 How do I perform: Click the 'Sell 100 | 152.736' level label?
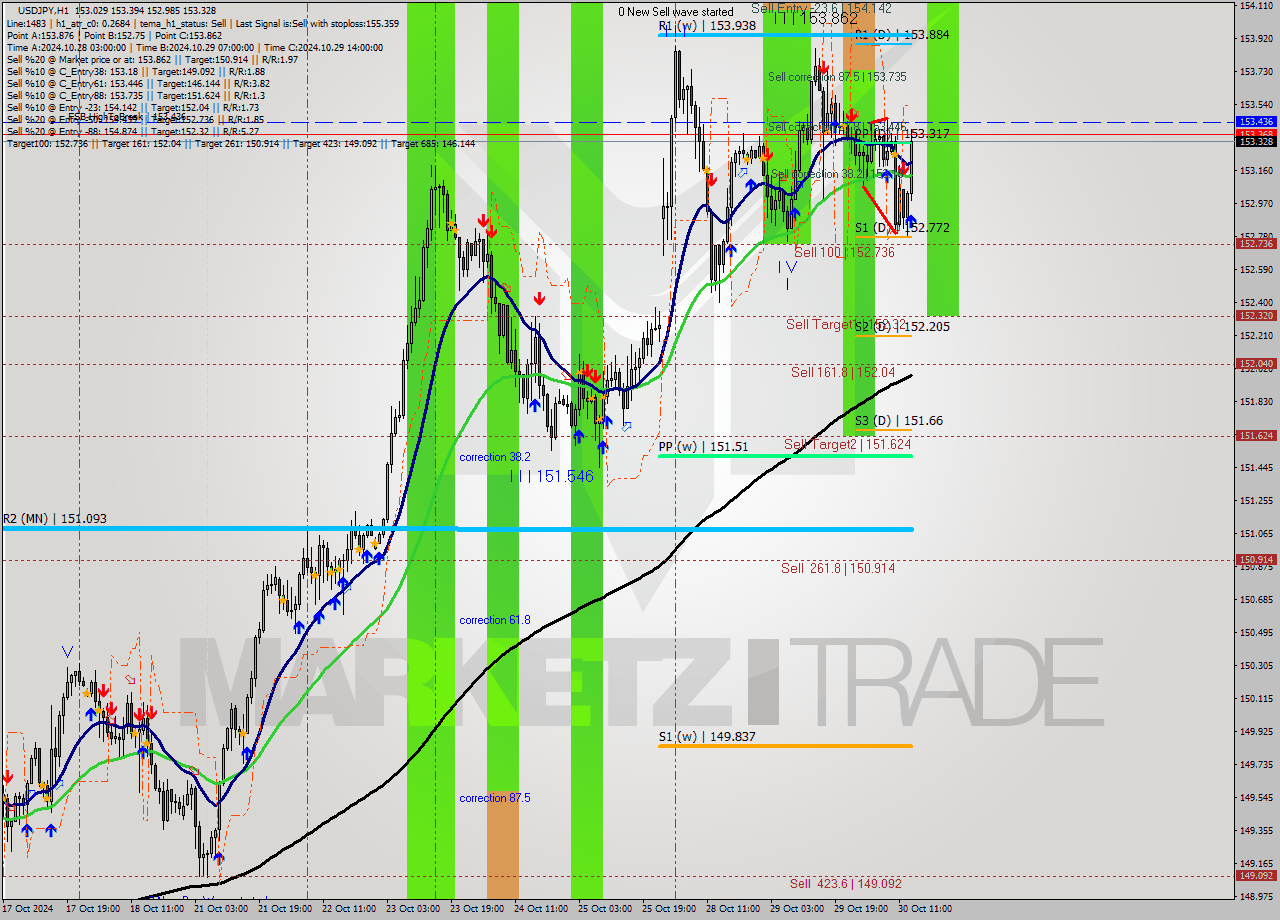click(844, 253)
